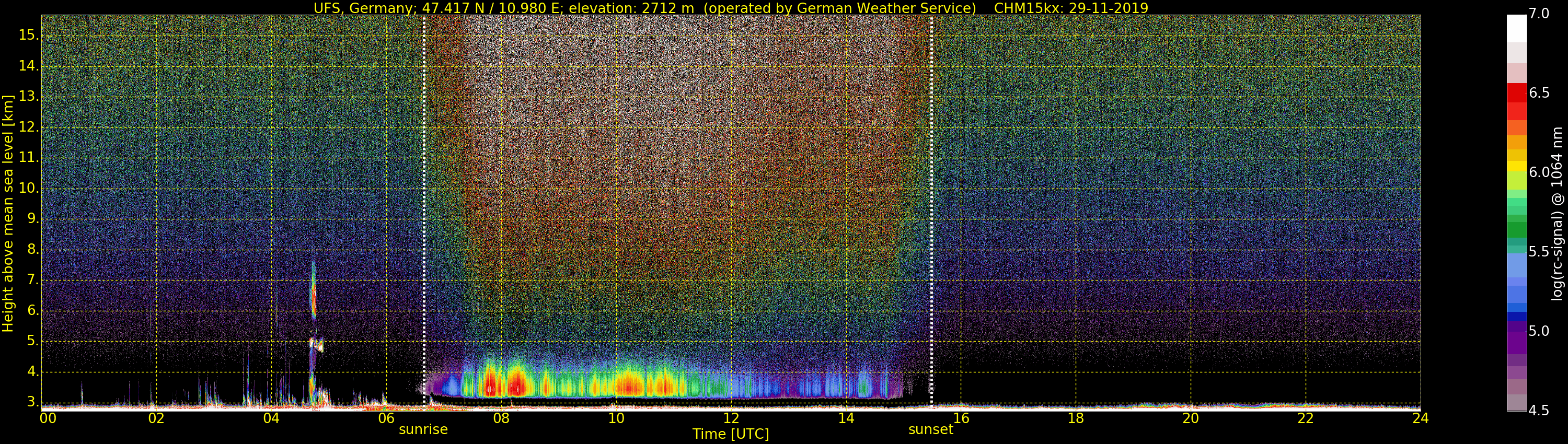This screenshot has height=444, width=1568.
Task: Click the colorbar value '7.0'
Action: (x=1539, y=14)
